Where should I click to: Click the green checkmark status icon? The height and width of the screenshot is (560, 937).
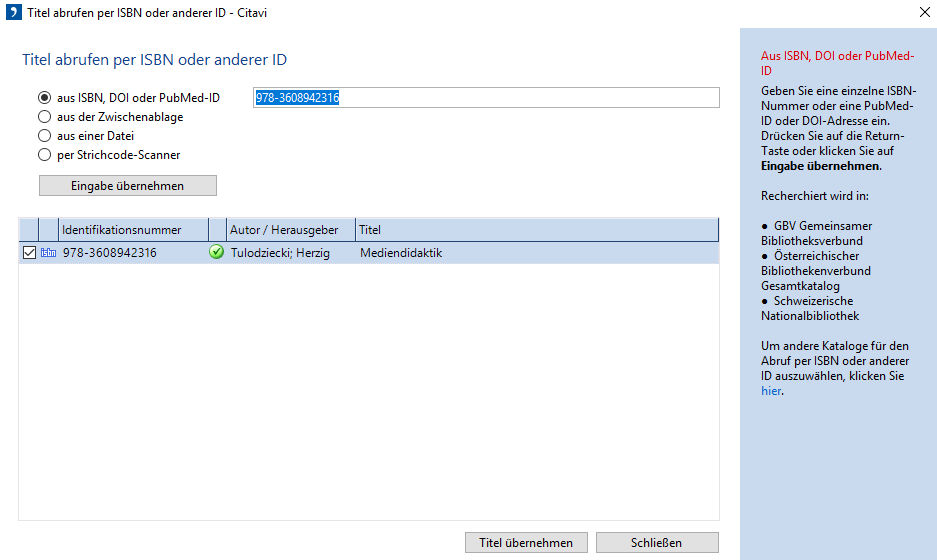(216, 252)
